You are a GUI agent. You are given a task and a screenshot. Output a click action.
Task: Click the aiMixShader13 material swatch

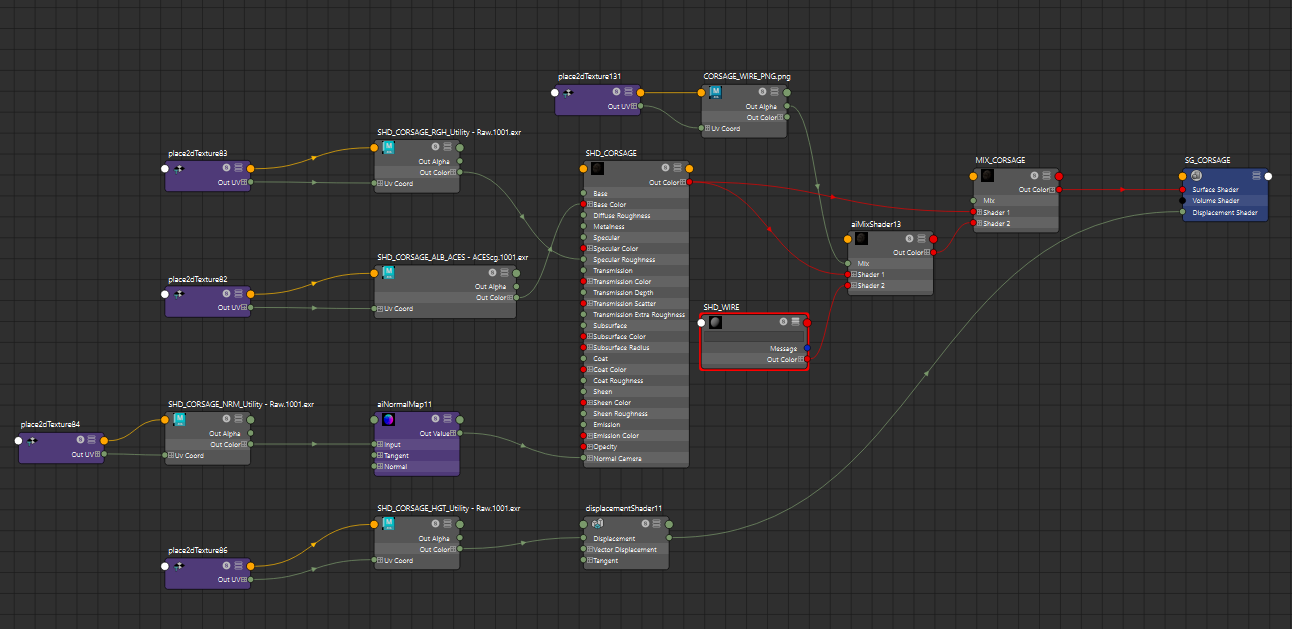[861, 239]
